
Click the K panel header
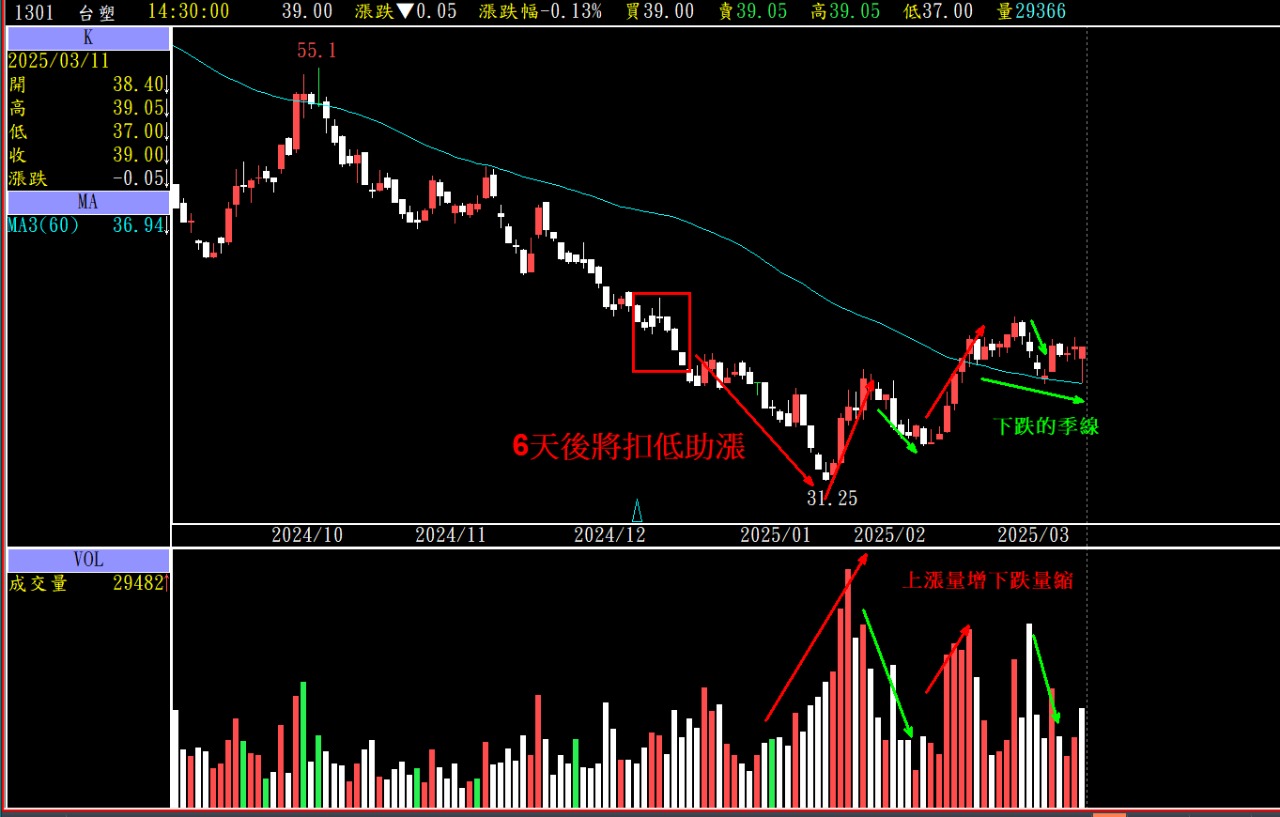coord(88,38)
